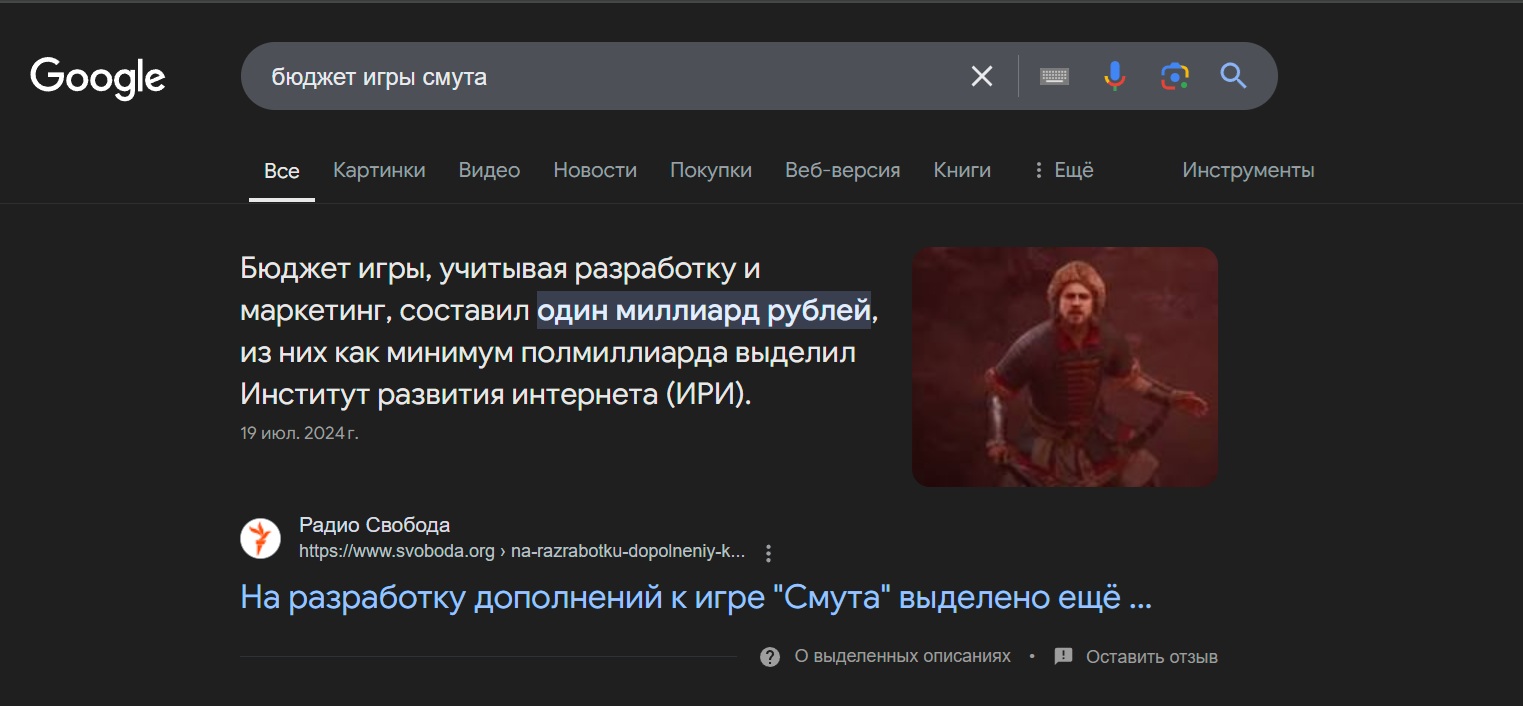Submit search with the magnifier icon

[x=1233, y=76]
